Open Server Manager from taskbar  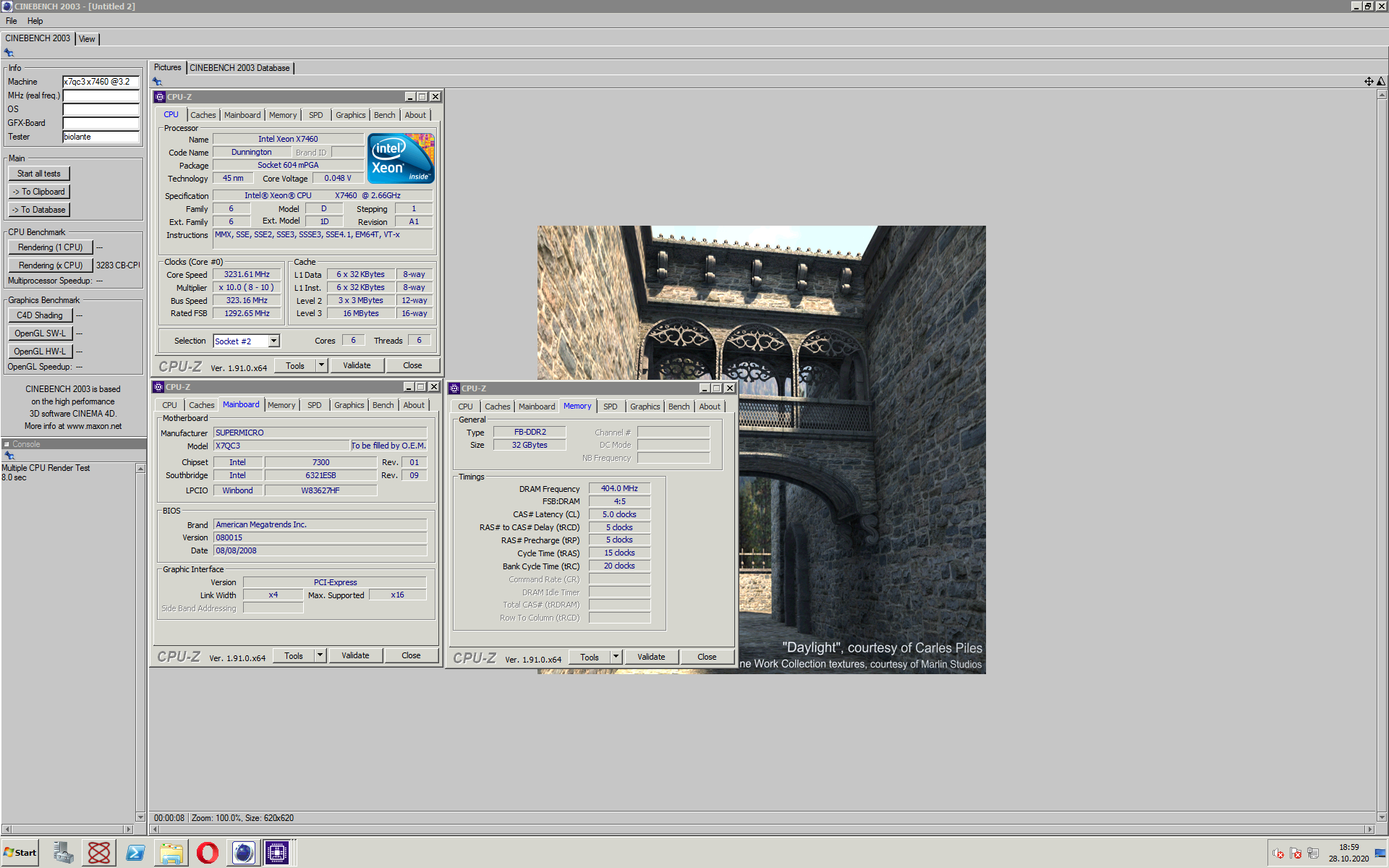[64, 853]
